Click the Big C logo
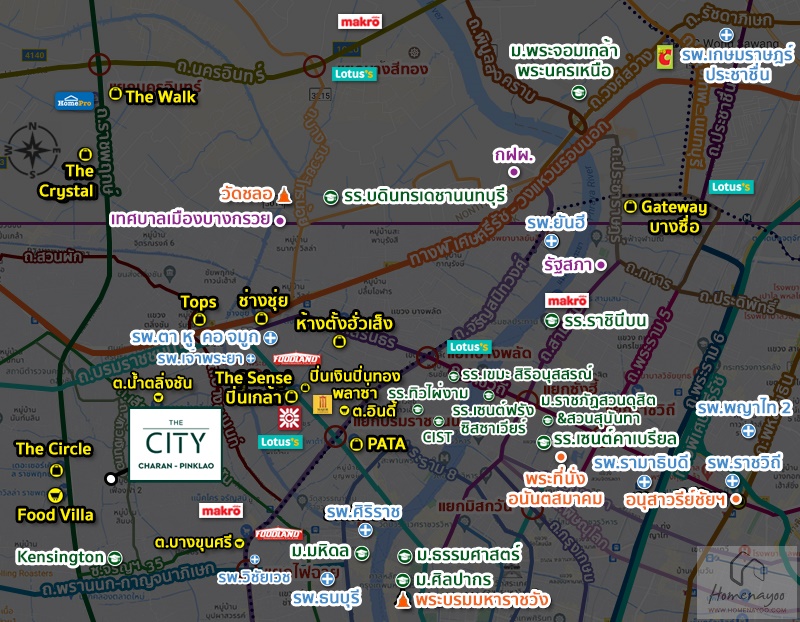 [x=664, y=57]
